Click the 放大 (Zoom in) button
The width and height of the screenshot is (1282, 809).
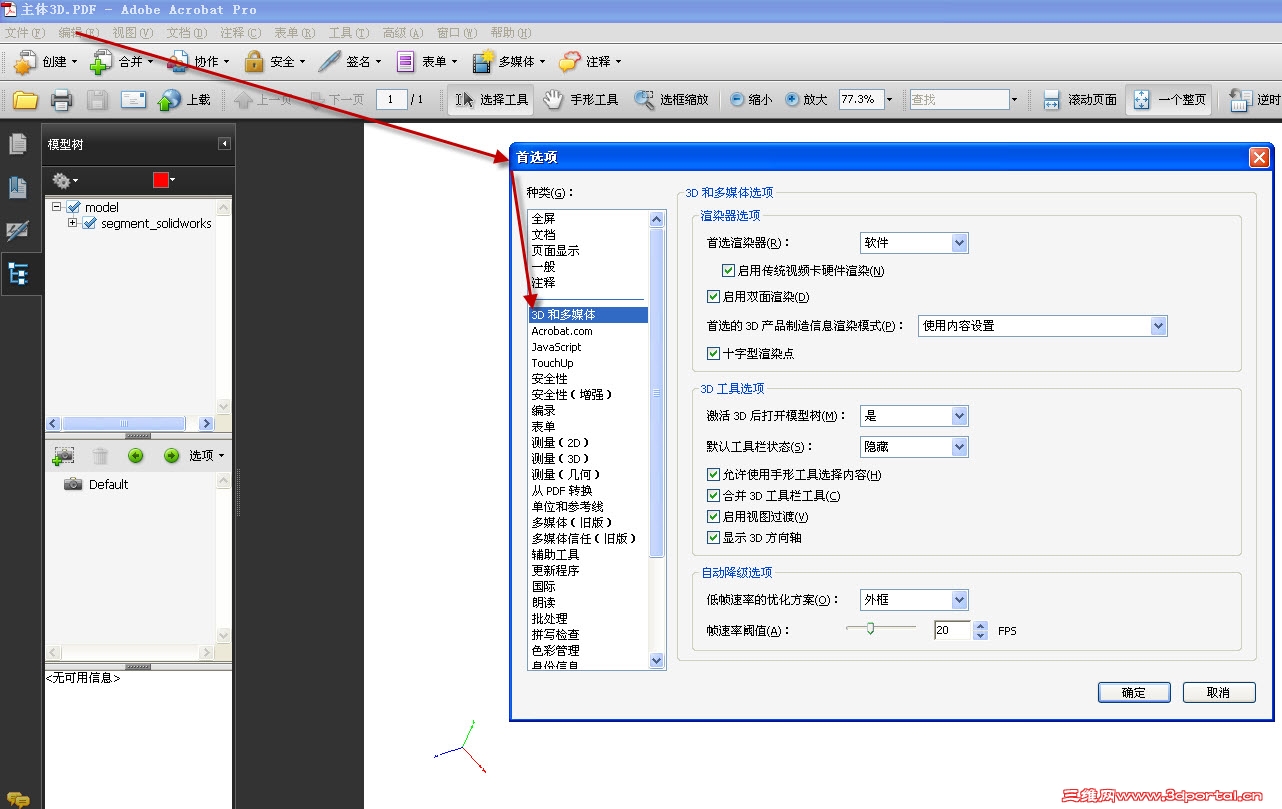(x=806, y=100)
